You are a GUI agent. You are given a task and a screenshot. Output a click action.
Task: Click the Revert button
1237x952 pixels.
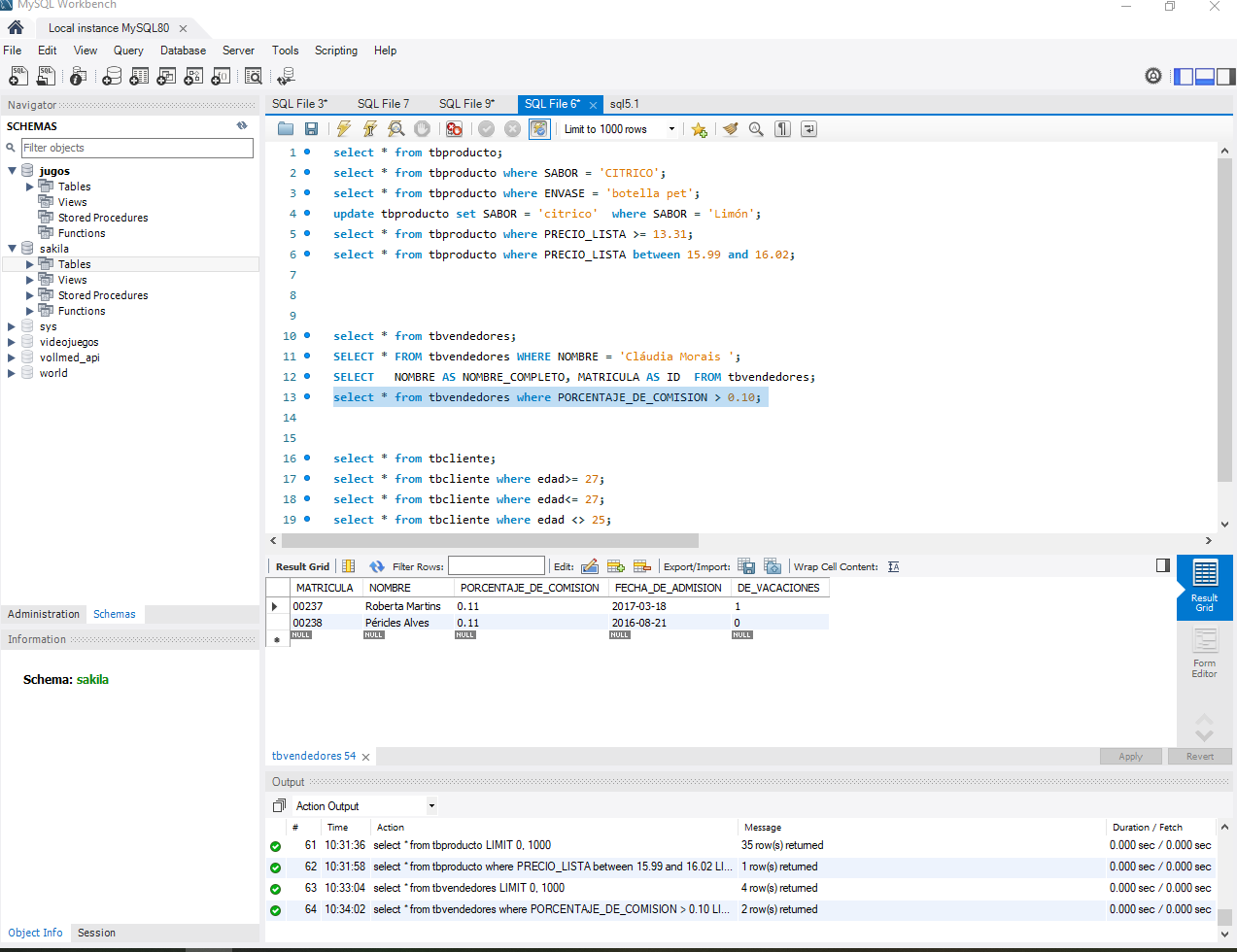pos(1200,757)
